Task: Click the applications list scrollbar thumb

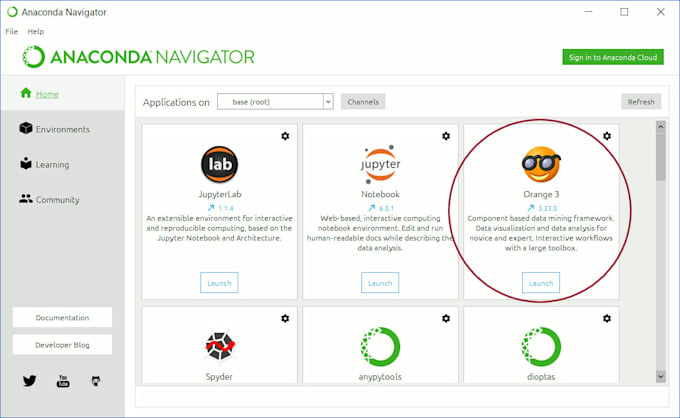Action: point(660,157)
